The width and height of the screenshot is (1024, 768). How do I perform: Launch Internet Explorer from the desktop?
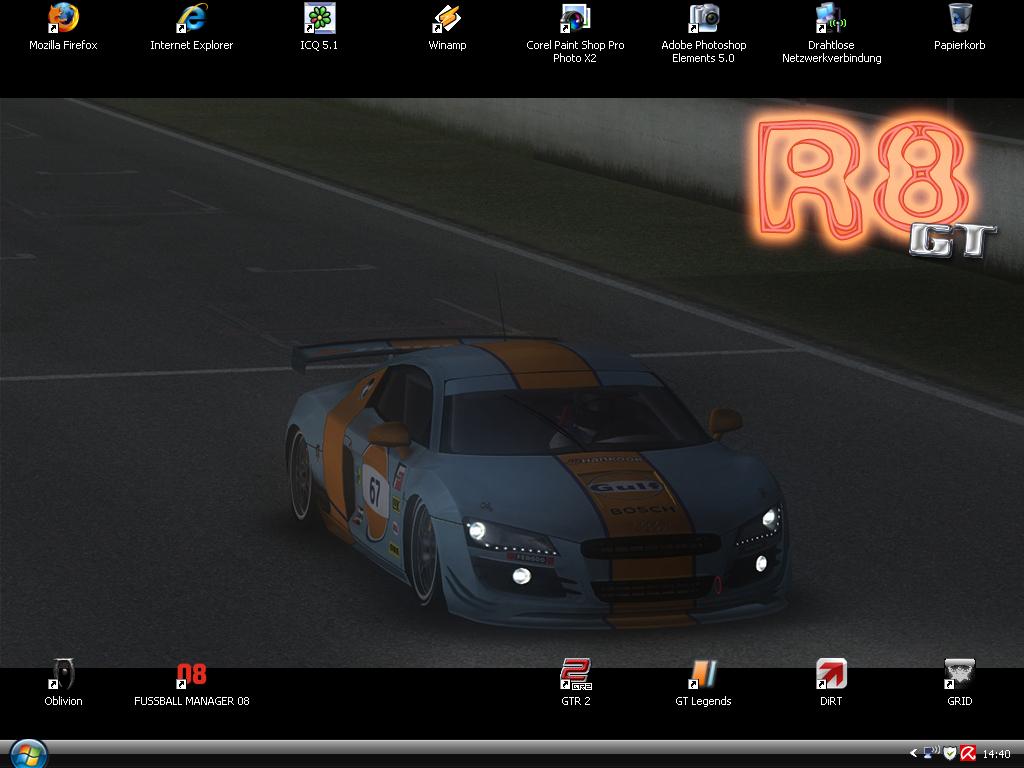click(x=191, y=19)
